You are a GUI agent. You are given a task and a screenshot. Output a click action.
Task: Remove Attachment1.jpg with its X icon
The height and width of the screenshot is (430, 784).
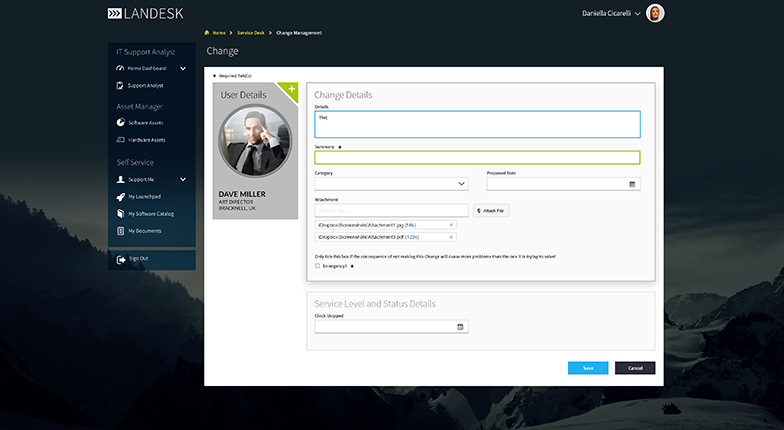tap(451, 225)
